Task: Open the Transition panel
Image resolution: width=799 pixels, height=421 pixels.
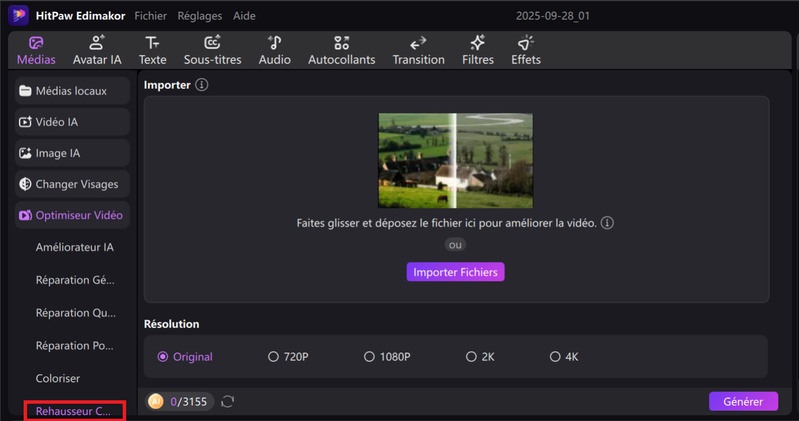Action: (418, 50)
